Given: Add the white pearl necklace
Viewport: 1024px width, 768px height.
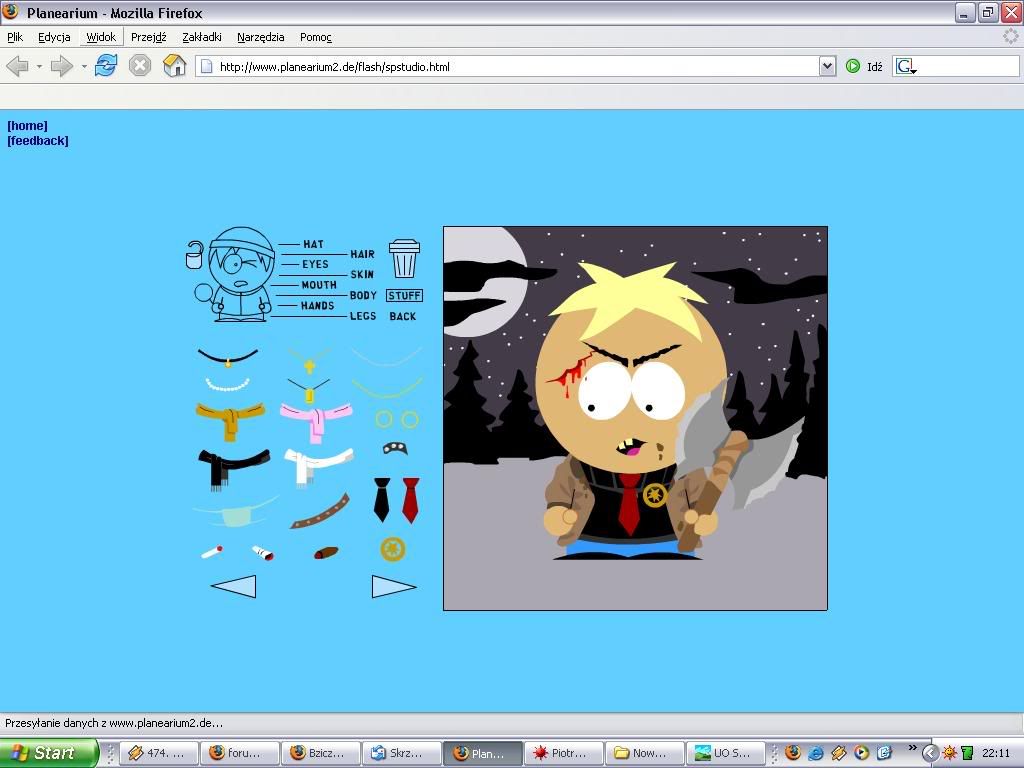Looking at the screenshot, I should (x=227, y=384).
